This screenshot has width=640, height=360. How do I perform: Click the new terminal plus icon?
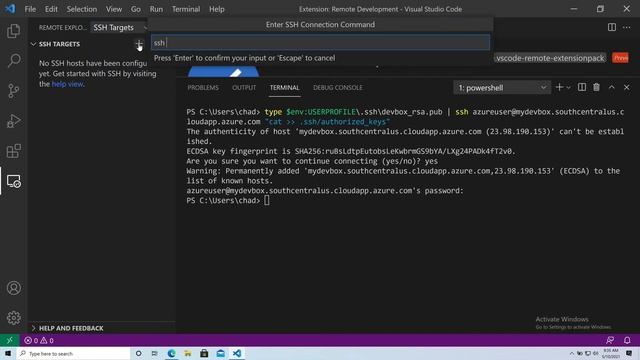coord(559,87)
